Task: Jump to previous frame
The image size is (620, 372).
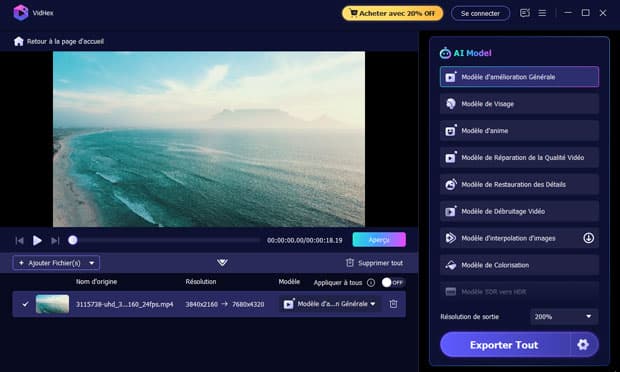Action: coord(19,240)
